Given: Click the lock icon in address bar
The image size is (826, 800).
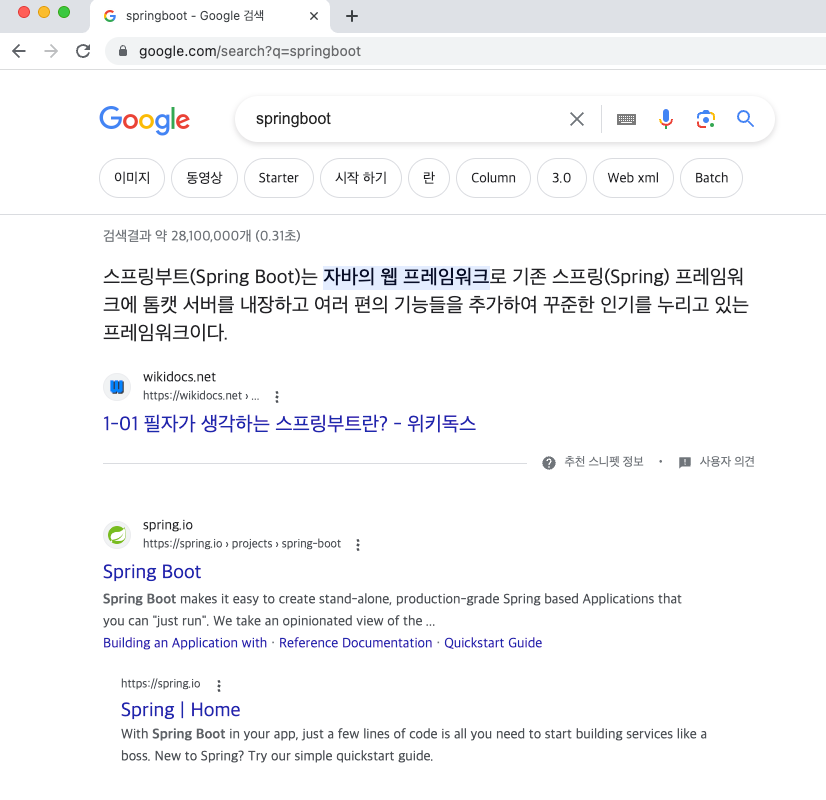Looking at the screenshot, I should [x=123, y=51].
